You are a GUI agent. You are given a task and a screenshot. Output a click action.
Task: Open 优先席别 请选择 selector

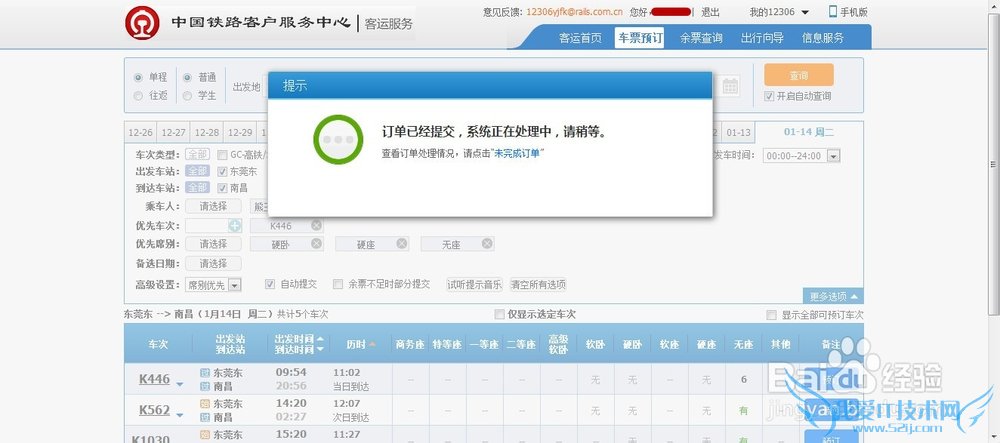(x=213, y=244)
